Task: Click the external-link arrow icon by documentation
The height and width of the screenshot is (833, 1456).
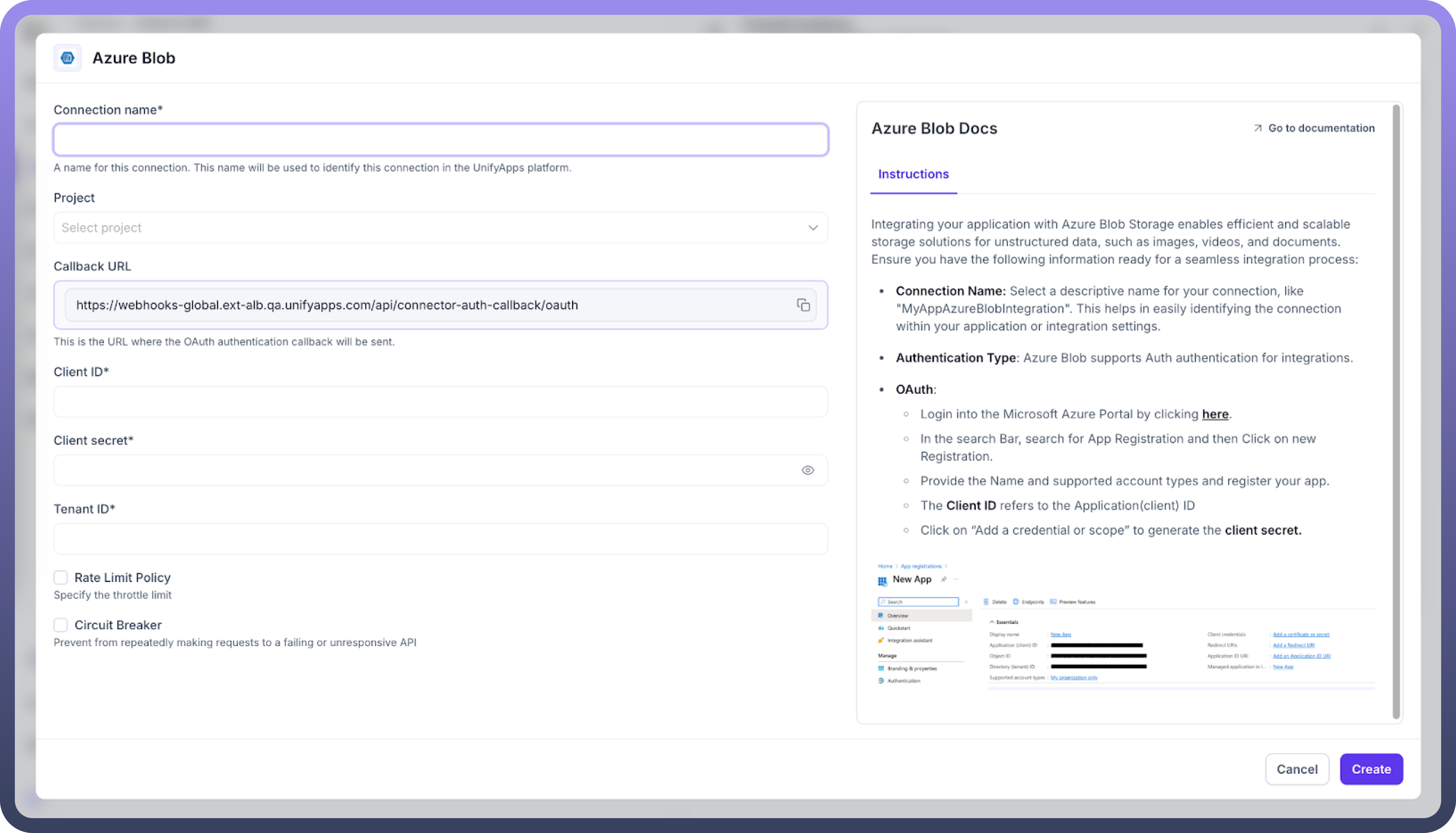Action: 1258,128
